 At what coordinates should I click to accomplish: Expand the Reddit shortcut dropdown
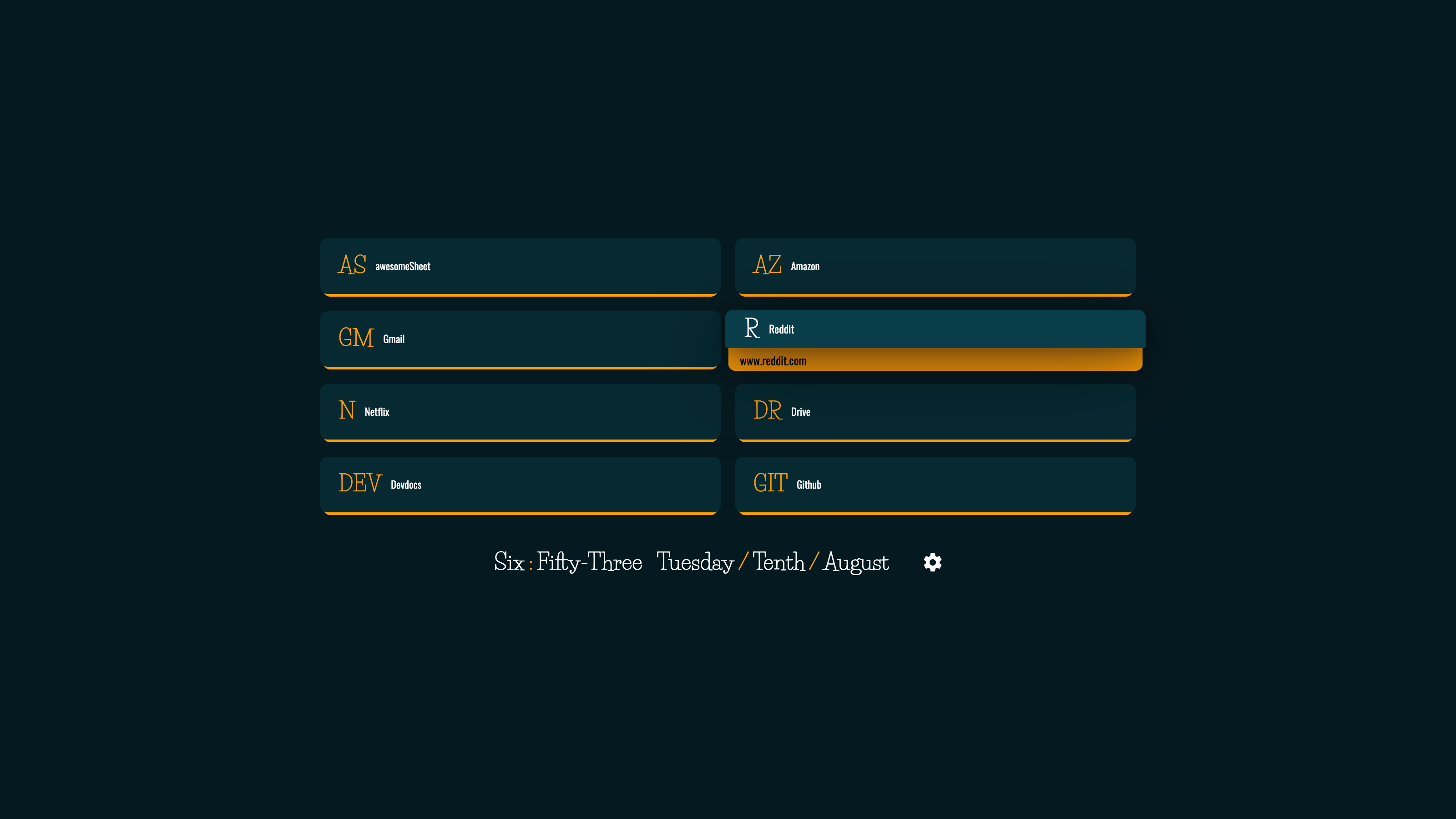coord(935,329)
